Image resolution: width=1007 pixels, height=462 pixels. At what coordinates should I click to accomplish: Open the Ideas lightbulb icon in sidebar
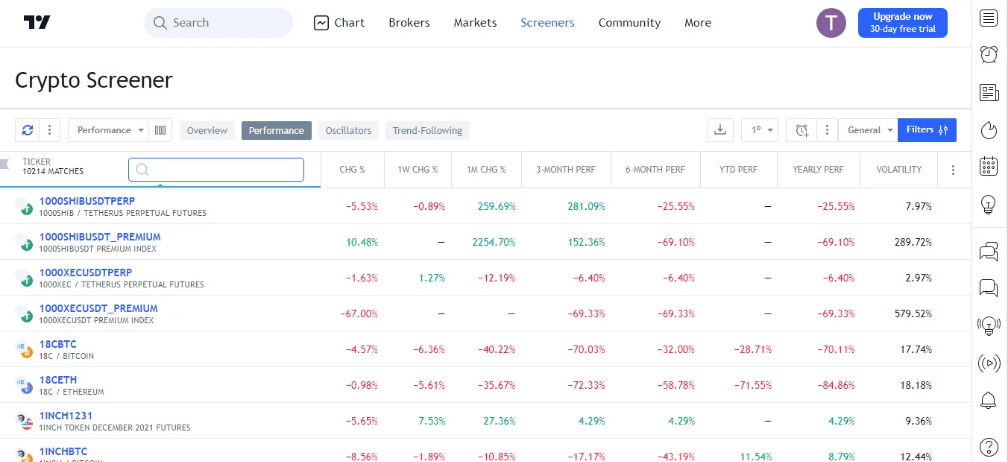click(989, 204)
